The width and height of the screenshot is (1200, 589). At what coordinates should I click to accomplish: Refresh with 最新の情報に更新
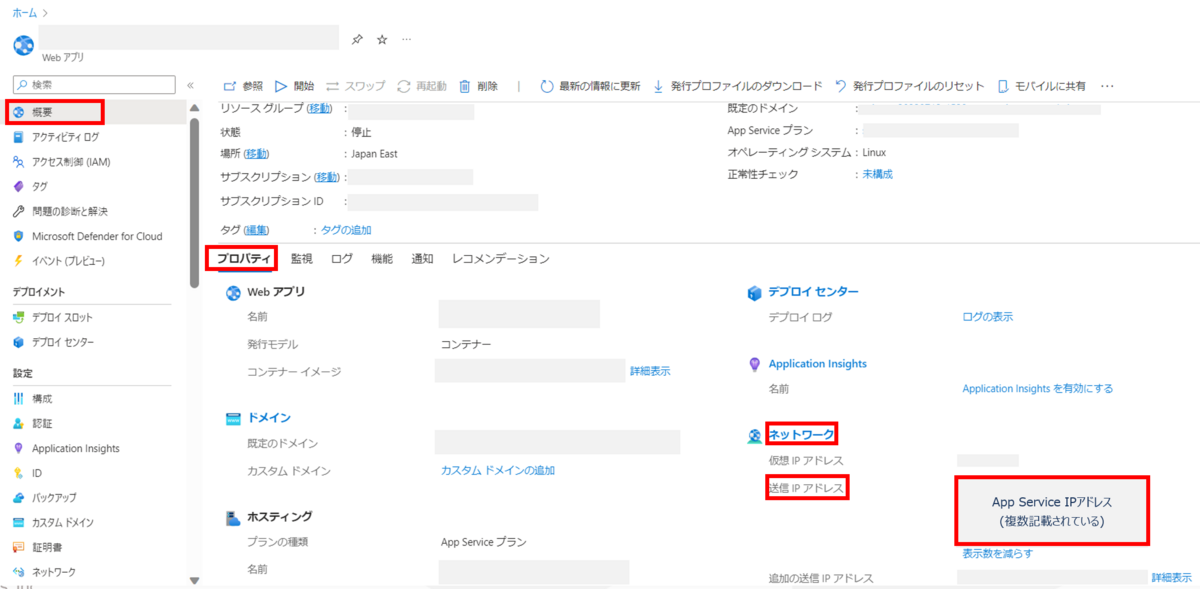click(590, 86)
